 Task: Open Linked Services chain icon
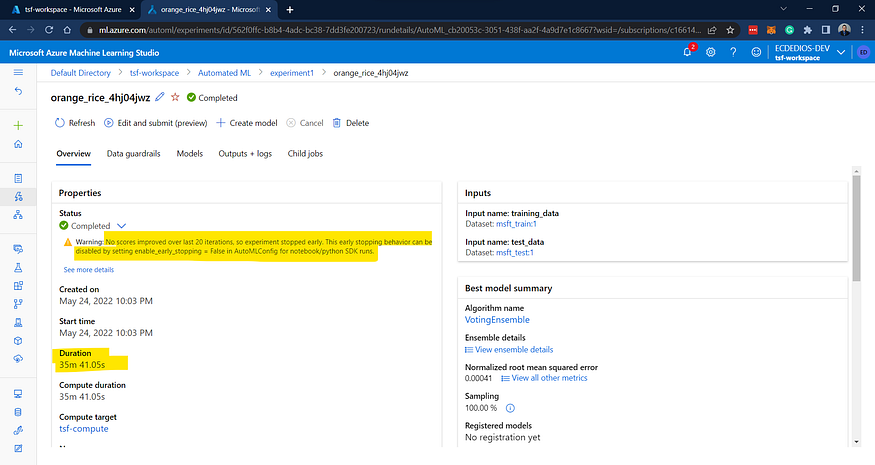[18, 430]
